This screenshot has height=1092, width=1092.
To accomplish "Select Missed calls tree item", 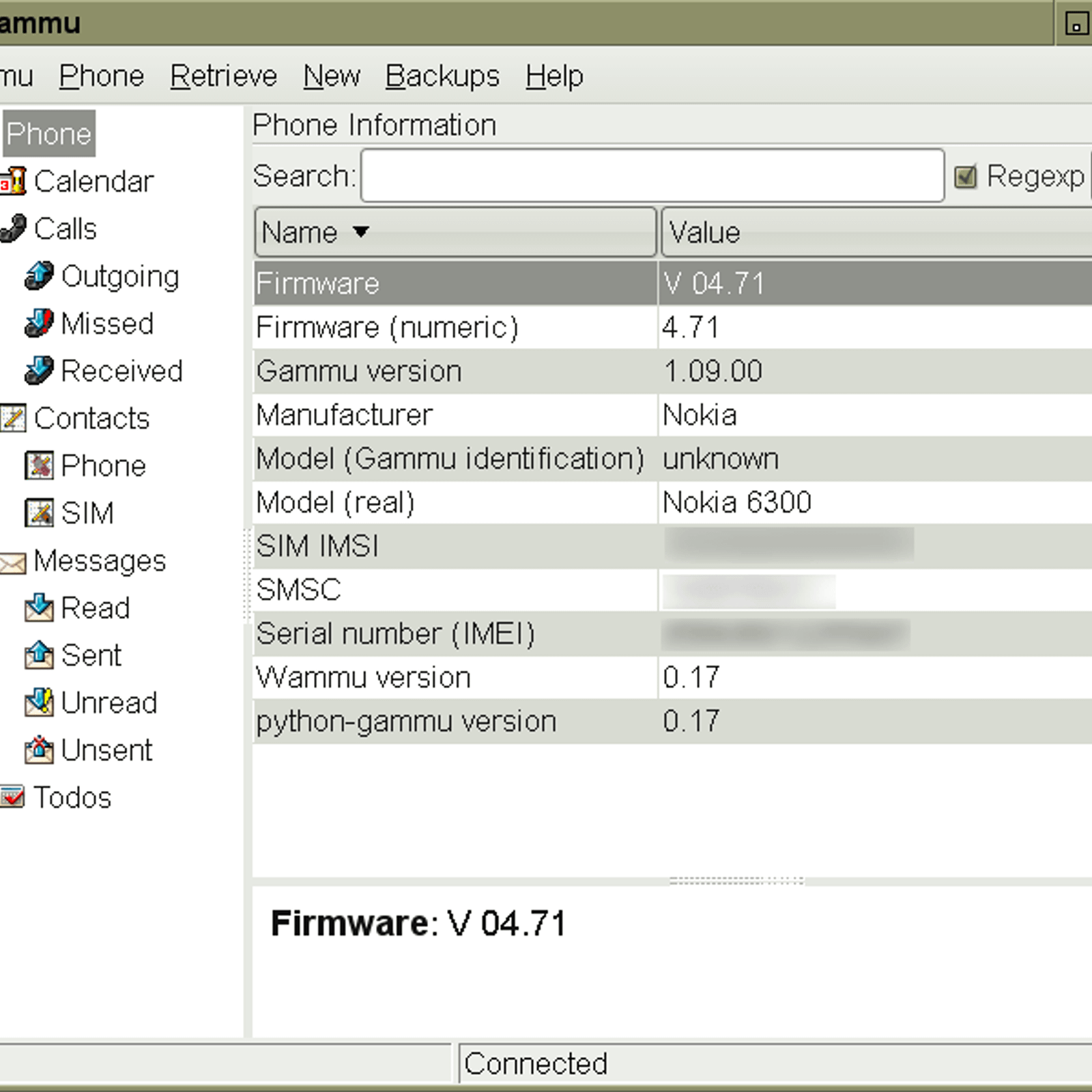I will pyautogui.click(x=107, y=324).
